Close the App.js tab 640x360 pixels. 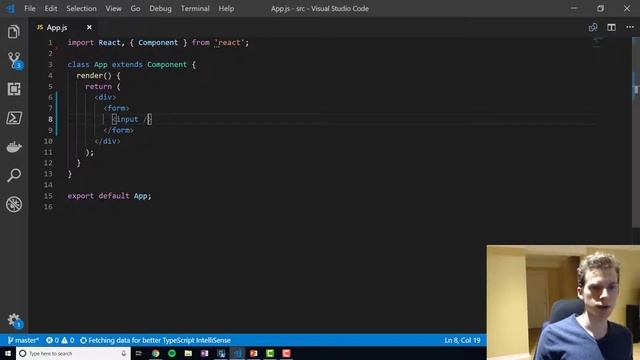click(89, 27)
